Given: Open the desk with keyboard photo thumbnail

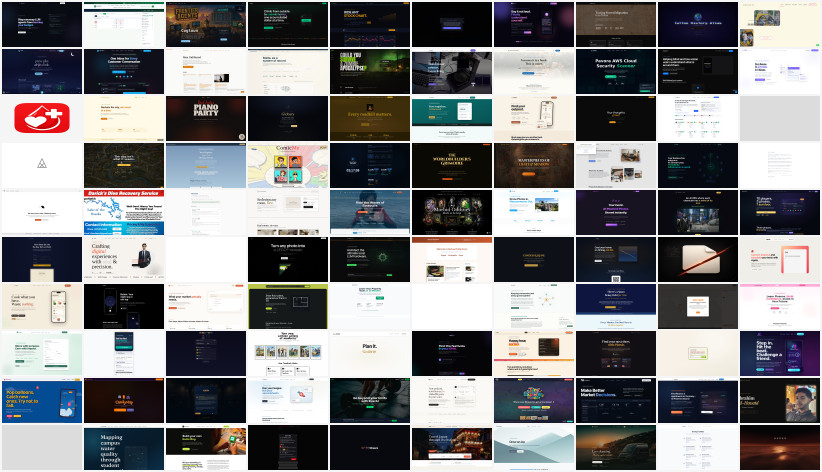Looking at the screenshot, I should [452, 72].
